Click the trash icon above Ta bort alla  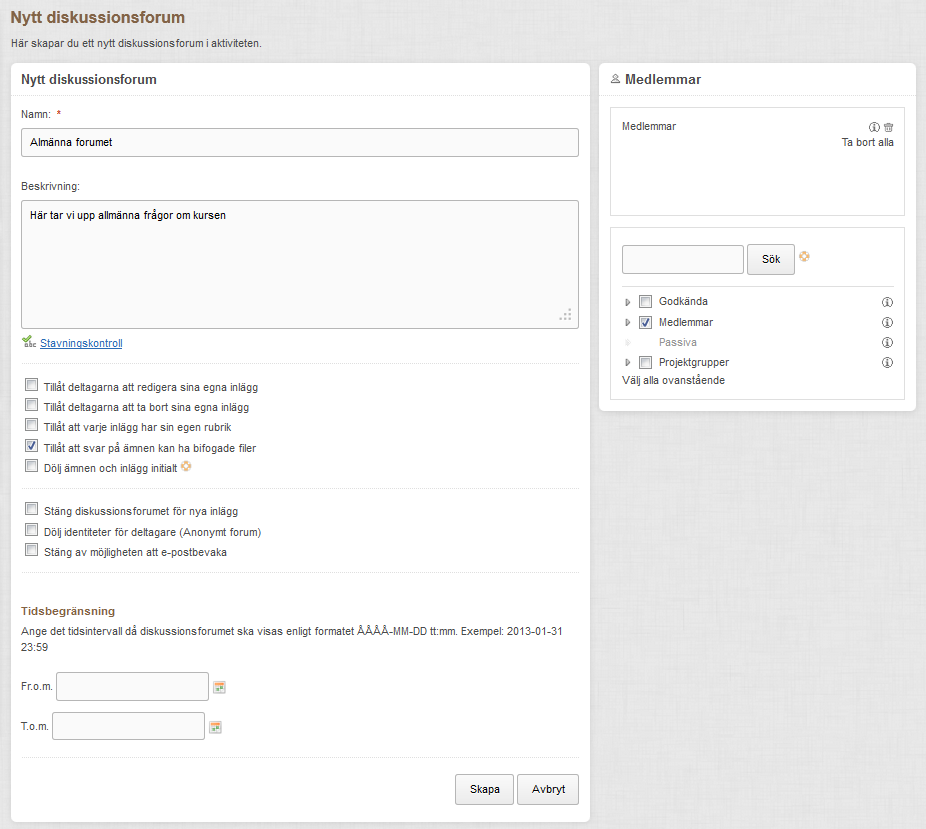tap(888, 127)
